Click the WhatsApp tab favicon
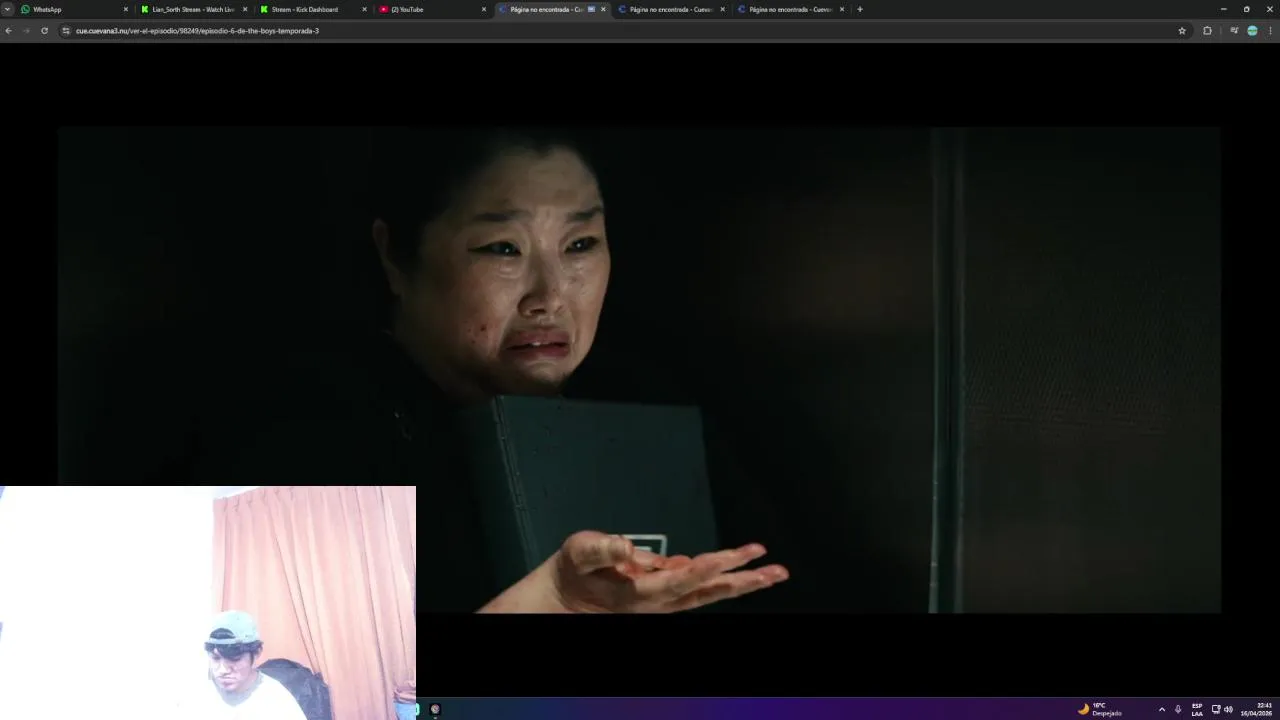This screenshot has width=1280, height=720. pos(25,9)
